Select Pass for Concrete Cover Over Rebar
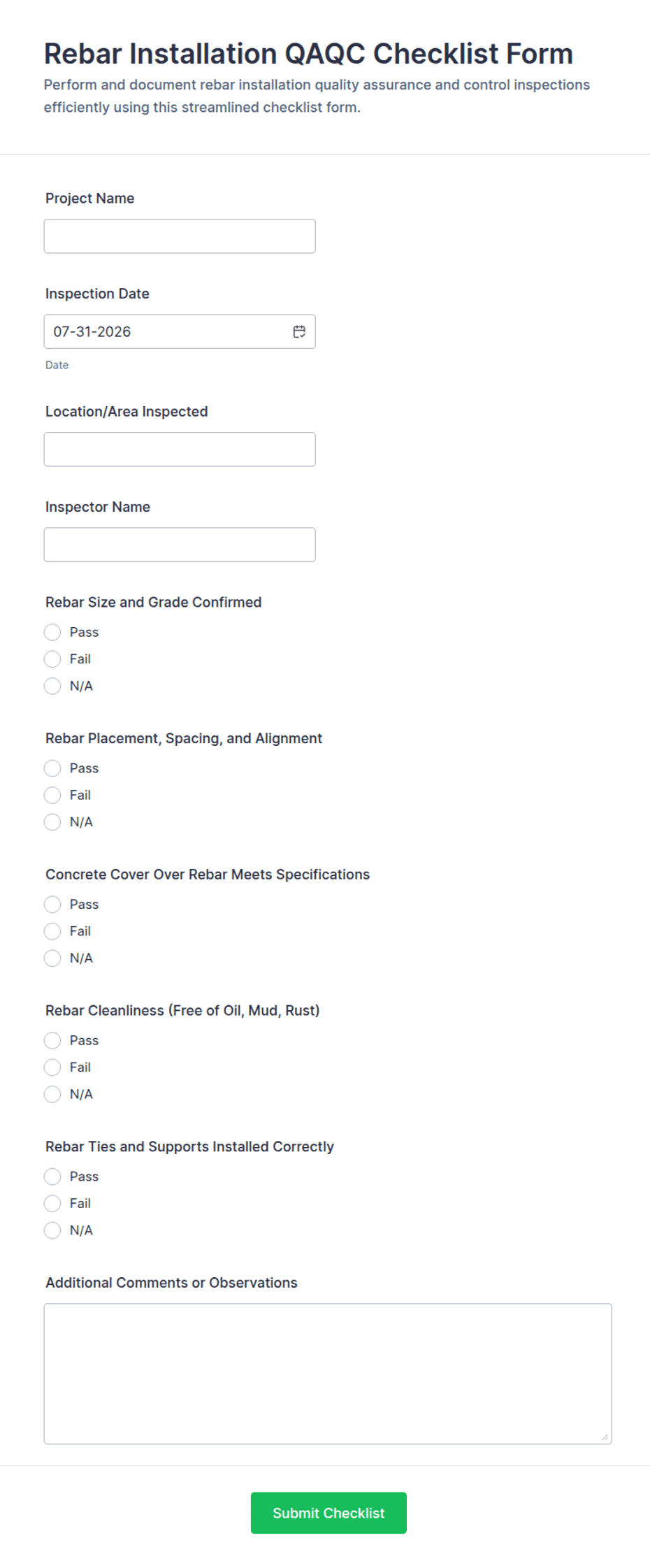 (x=52, y=905)
